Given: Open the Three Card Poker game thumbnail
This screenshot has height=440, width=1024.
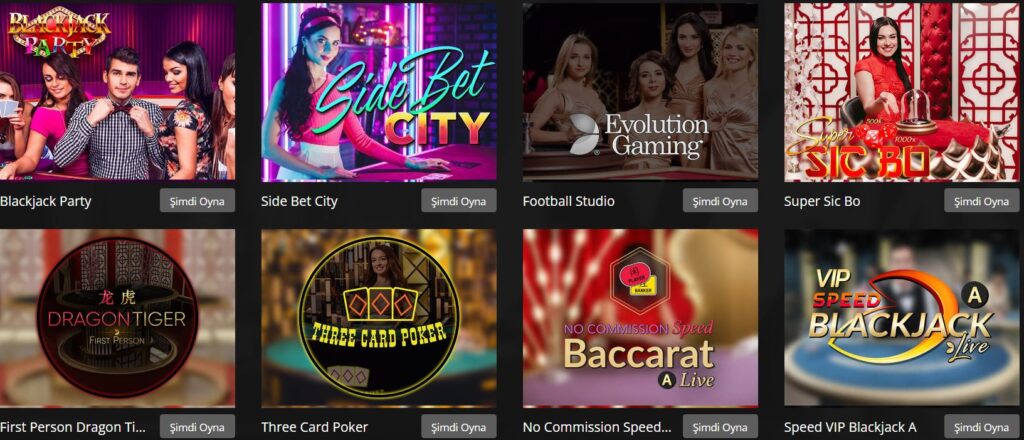Looking at the screenshot, I should pos(379,318).
